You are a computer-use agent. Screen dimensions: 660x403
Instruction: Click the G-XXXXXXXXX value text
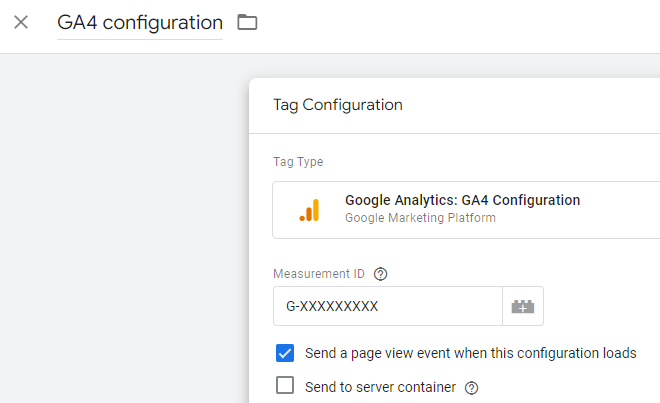click(332, 306)
